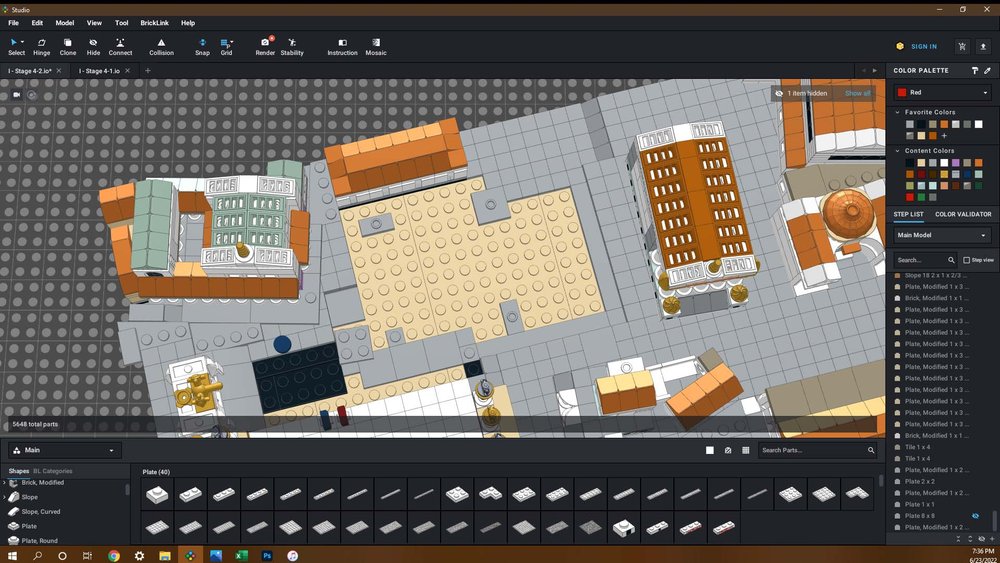1000x563 pixels.
Task: Open Select tool dropdown arrow
Action: point(23,42)
